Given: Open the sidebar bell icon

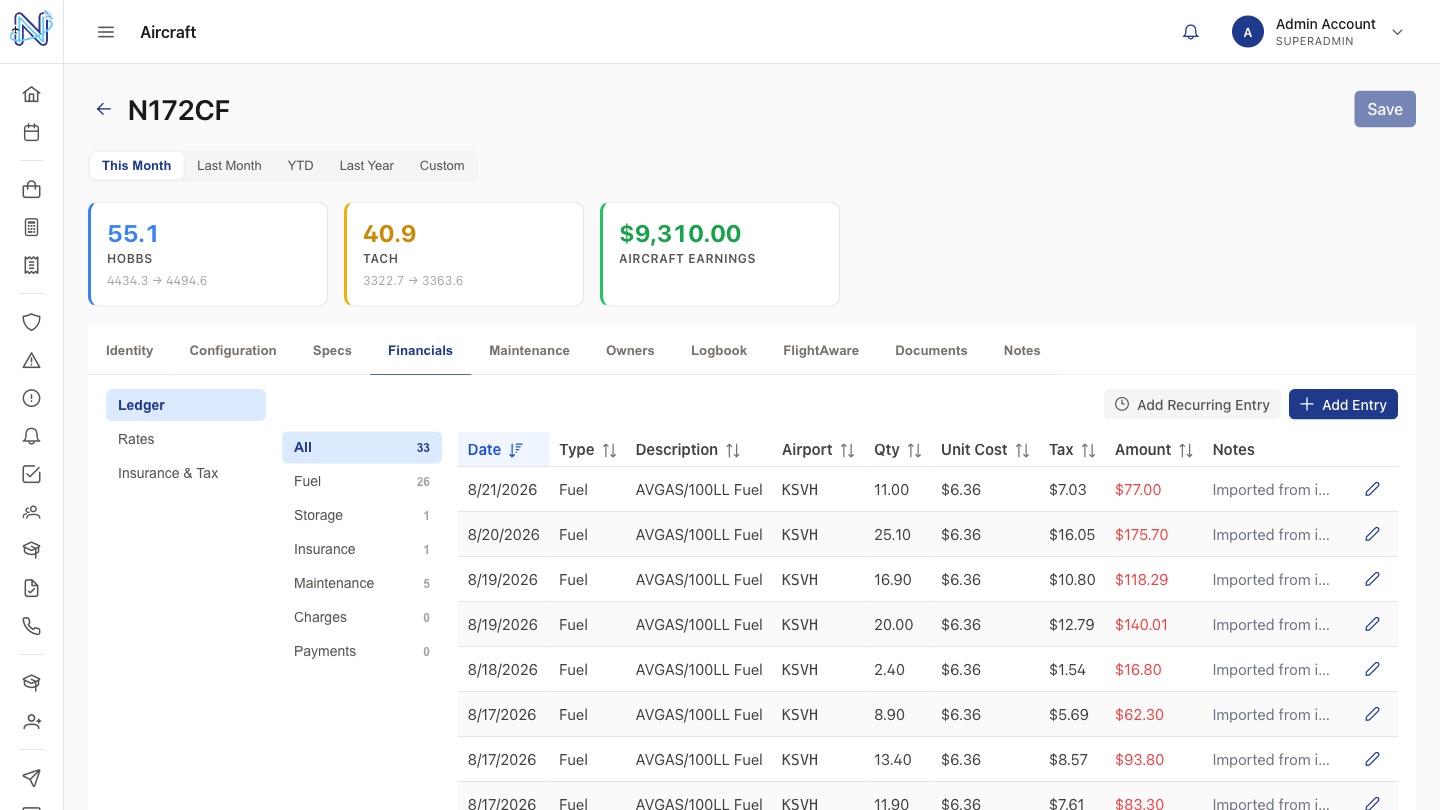Looking at the screenshot, I should tap(32, 436).
